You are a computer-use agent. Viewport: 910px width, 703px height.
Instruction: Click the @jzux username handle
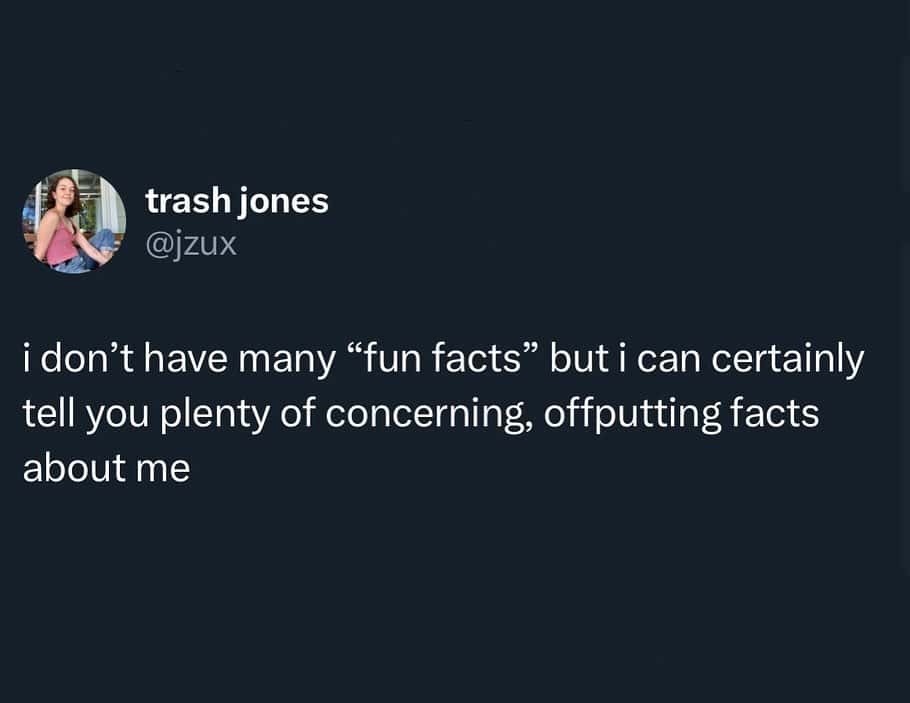tap(191, 243)
